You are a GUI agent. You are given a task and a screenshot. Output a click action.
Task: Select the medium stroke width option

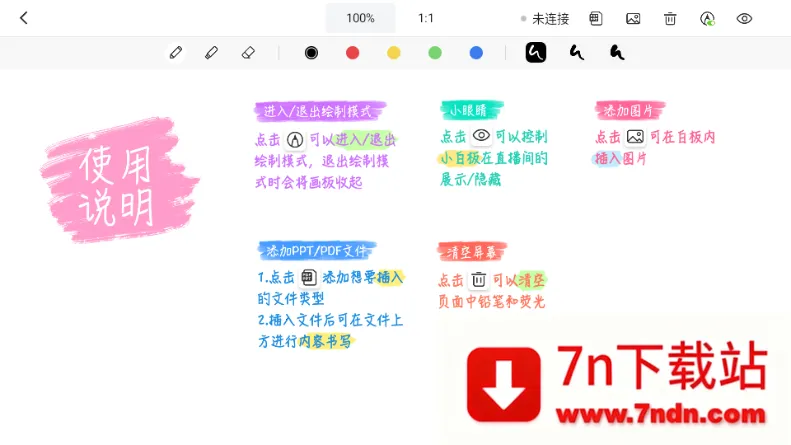tap(577, 52)
